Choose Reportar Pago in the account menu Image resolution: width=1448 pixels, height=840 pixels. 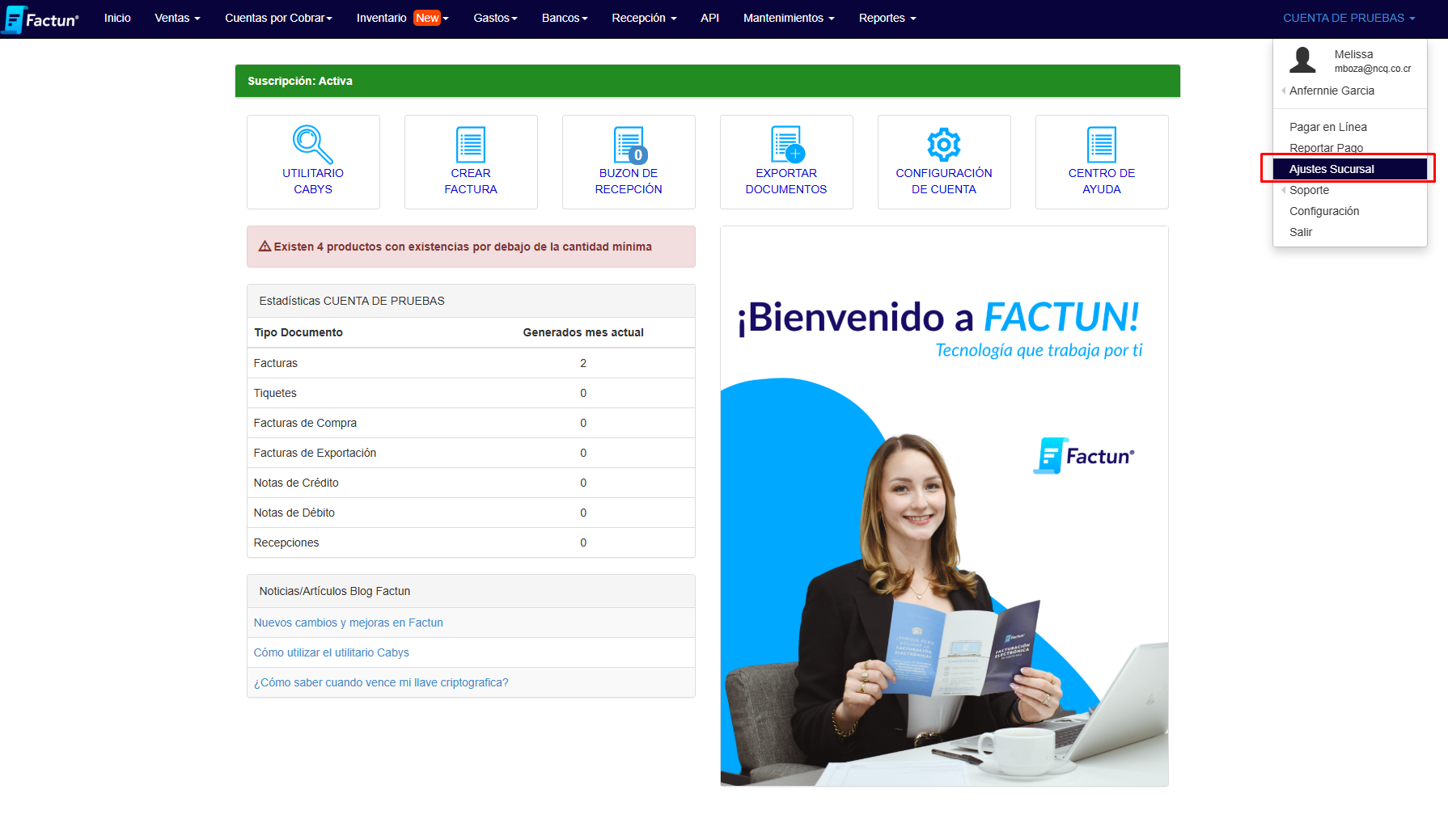click(1349, 148)
